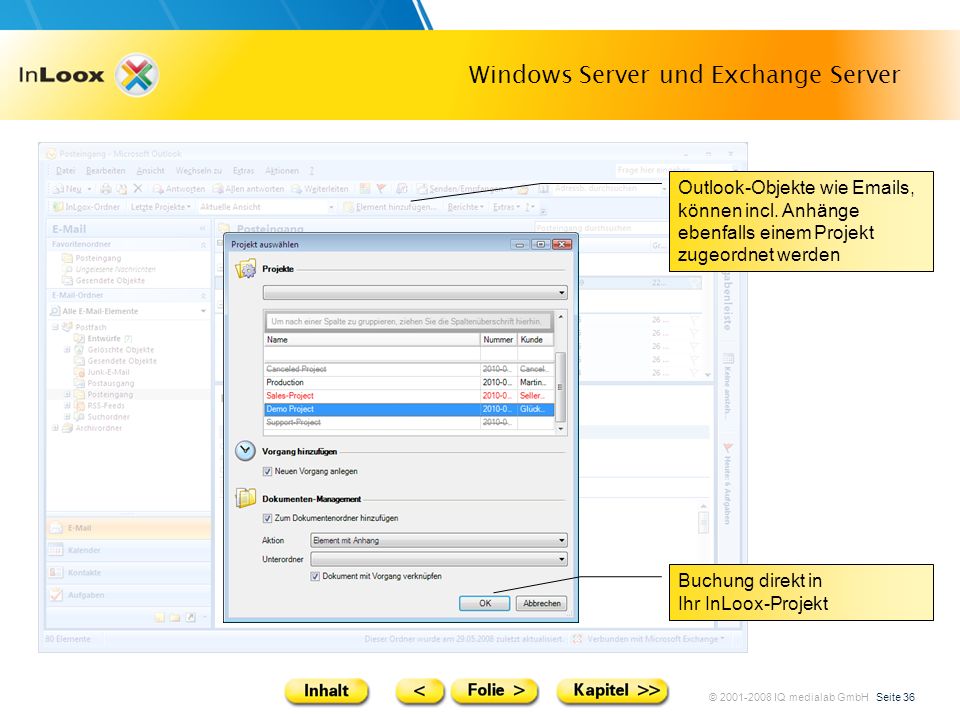
Task: Switch to Kalender in navigation pane
Action: 128,550
